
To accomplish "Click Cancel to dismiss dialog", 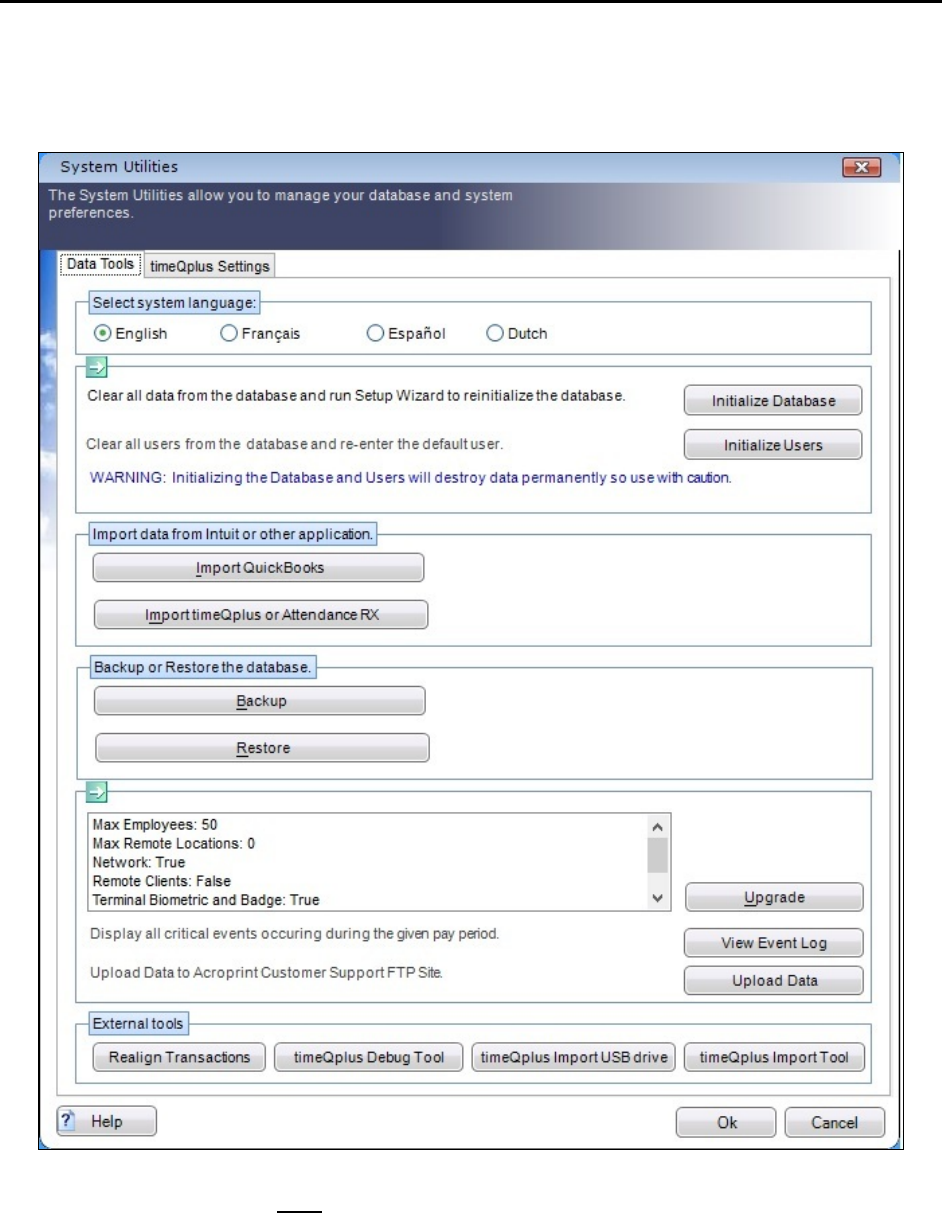I will (x=834, y=1122).
